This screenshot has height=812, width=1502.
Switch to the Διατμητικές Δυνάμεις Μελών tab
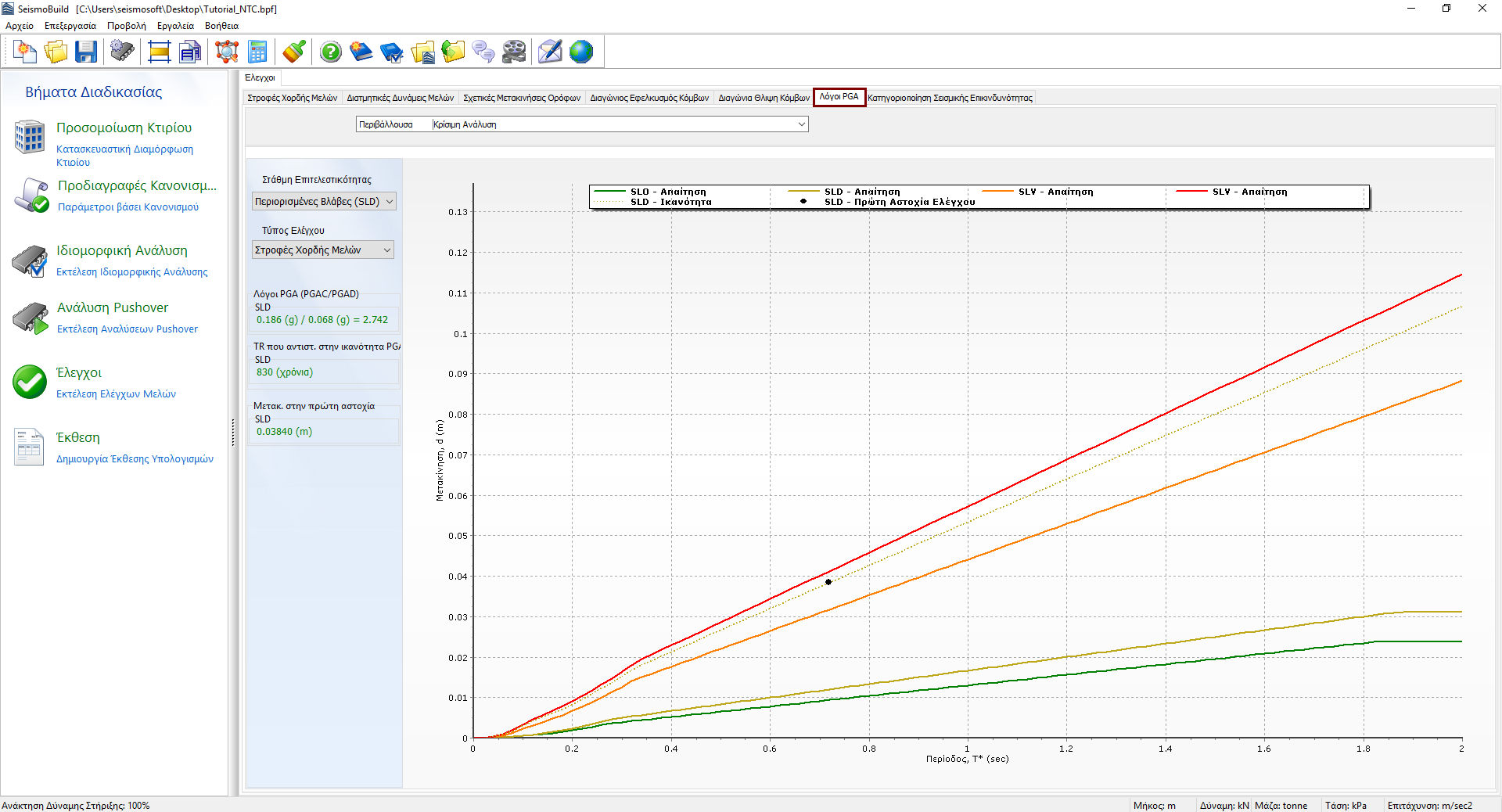click(400, 98)
